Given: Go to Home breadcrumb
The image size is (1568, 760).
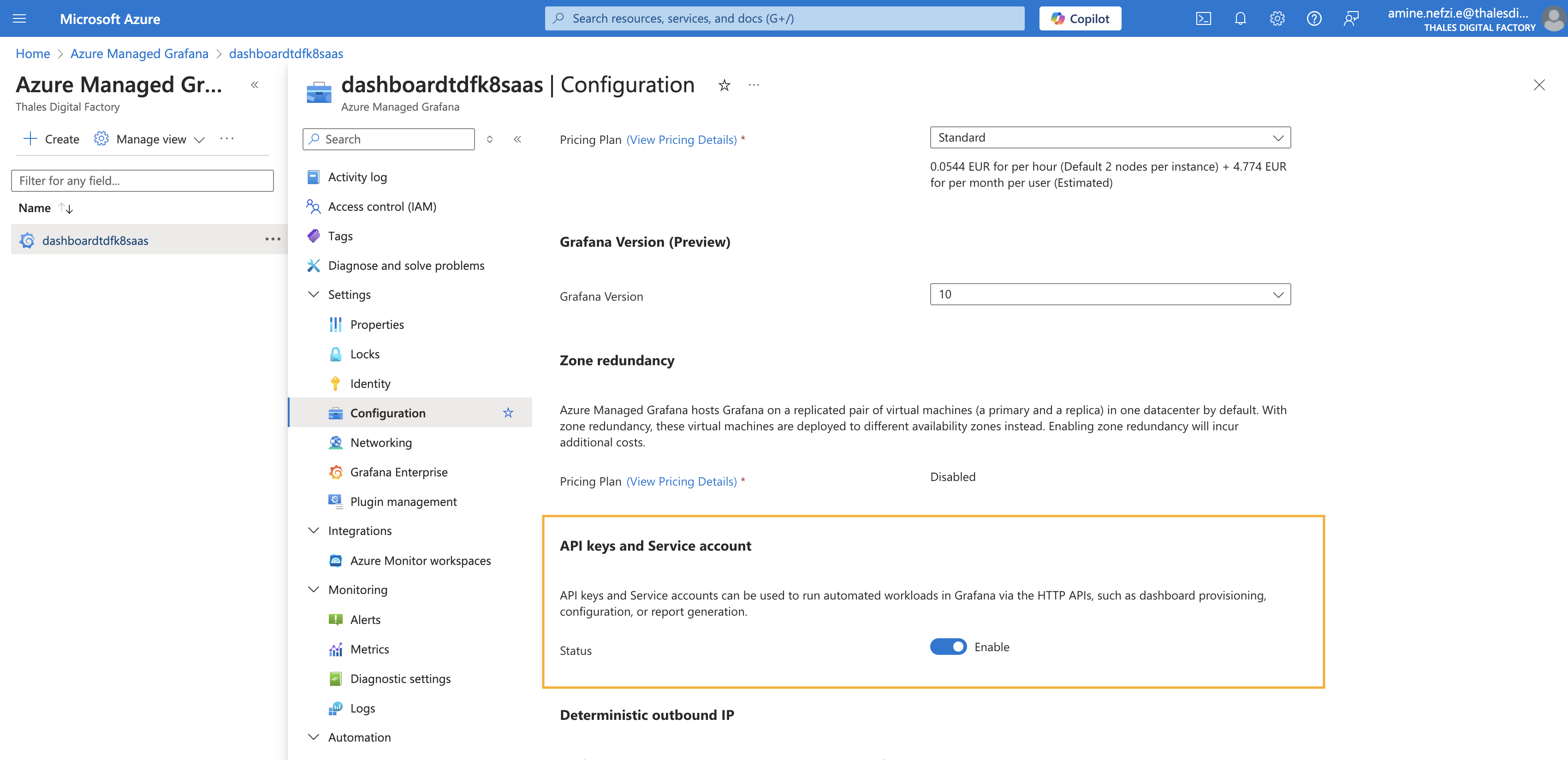Looking at the screenshot, I should (33, 53).
